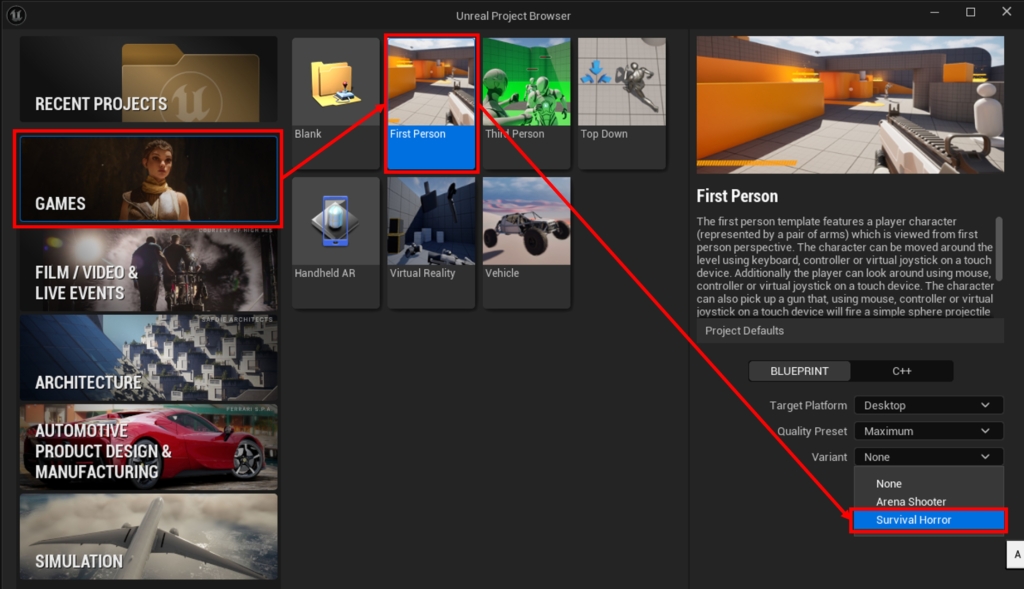Image resolution: width=1024 pixels, height=589 pixels.
Task: Choose the Virtual Reality template
Action: click(x=431, y=242)
